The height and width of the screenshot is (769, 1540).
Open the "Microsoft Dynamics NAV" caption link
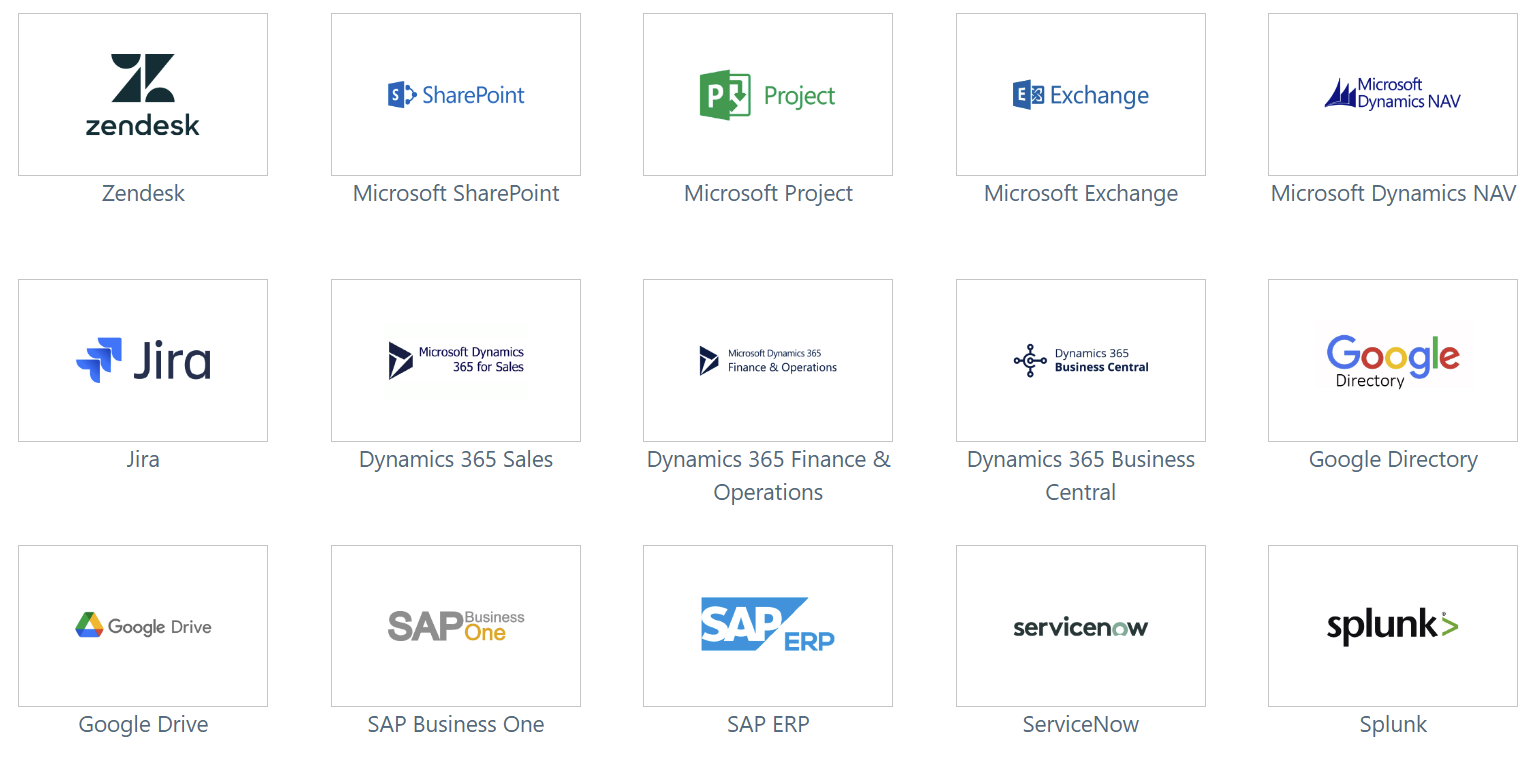tap(1393, 194)
